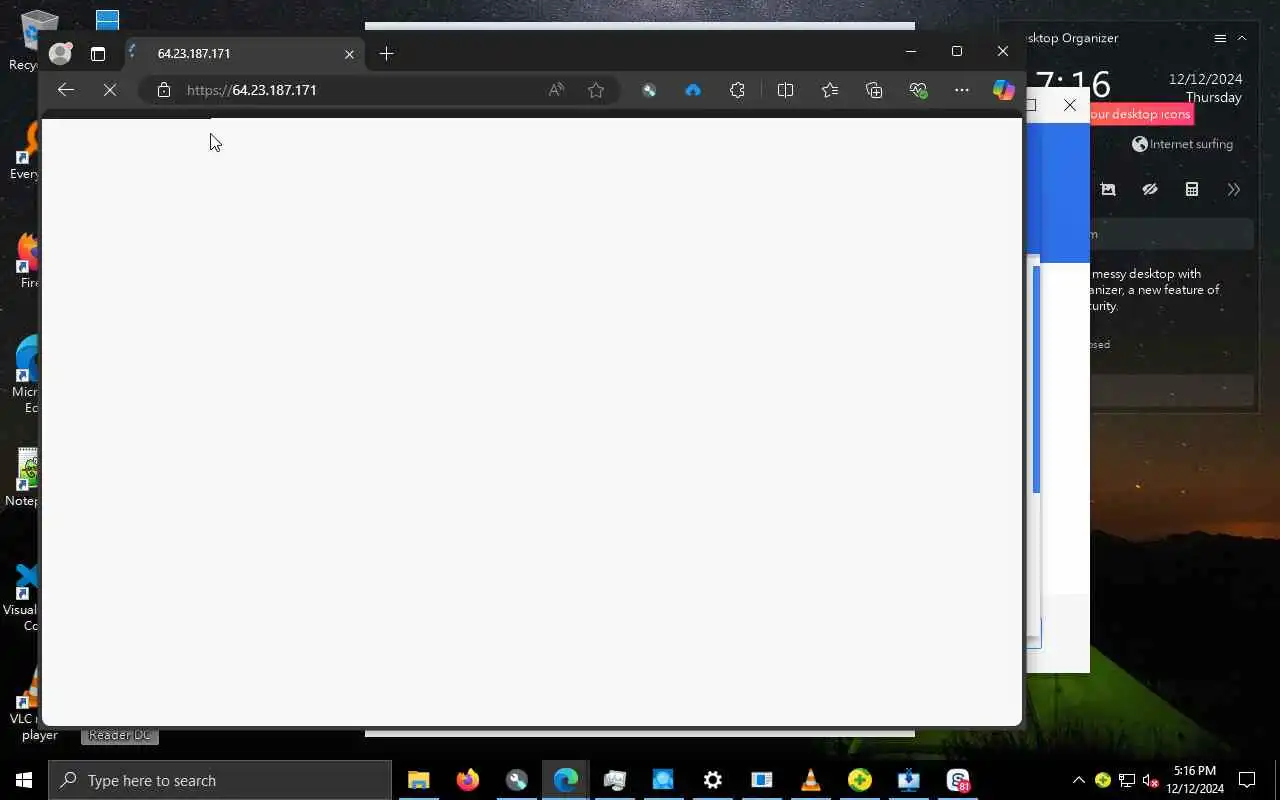Open the Edge profile avatar
This screenshot has height=800, width=1280.
pos(60,53)
